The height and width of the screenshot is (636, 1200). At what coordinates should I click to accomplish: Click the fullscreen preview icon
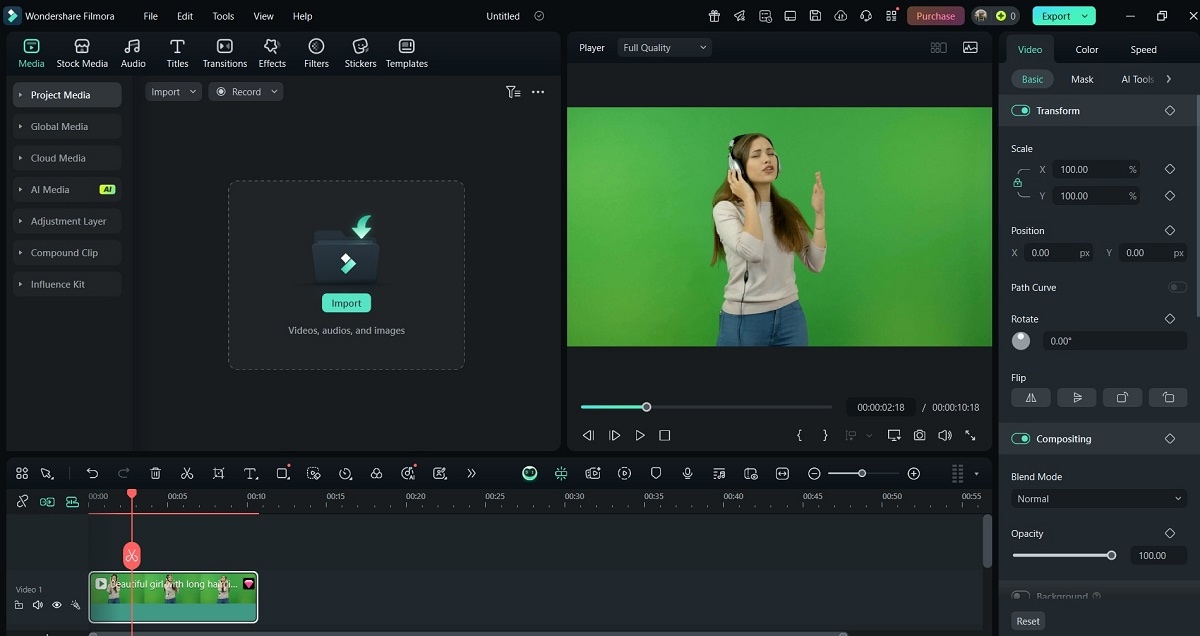[x=970, y=435]
